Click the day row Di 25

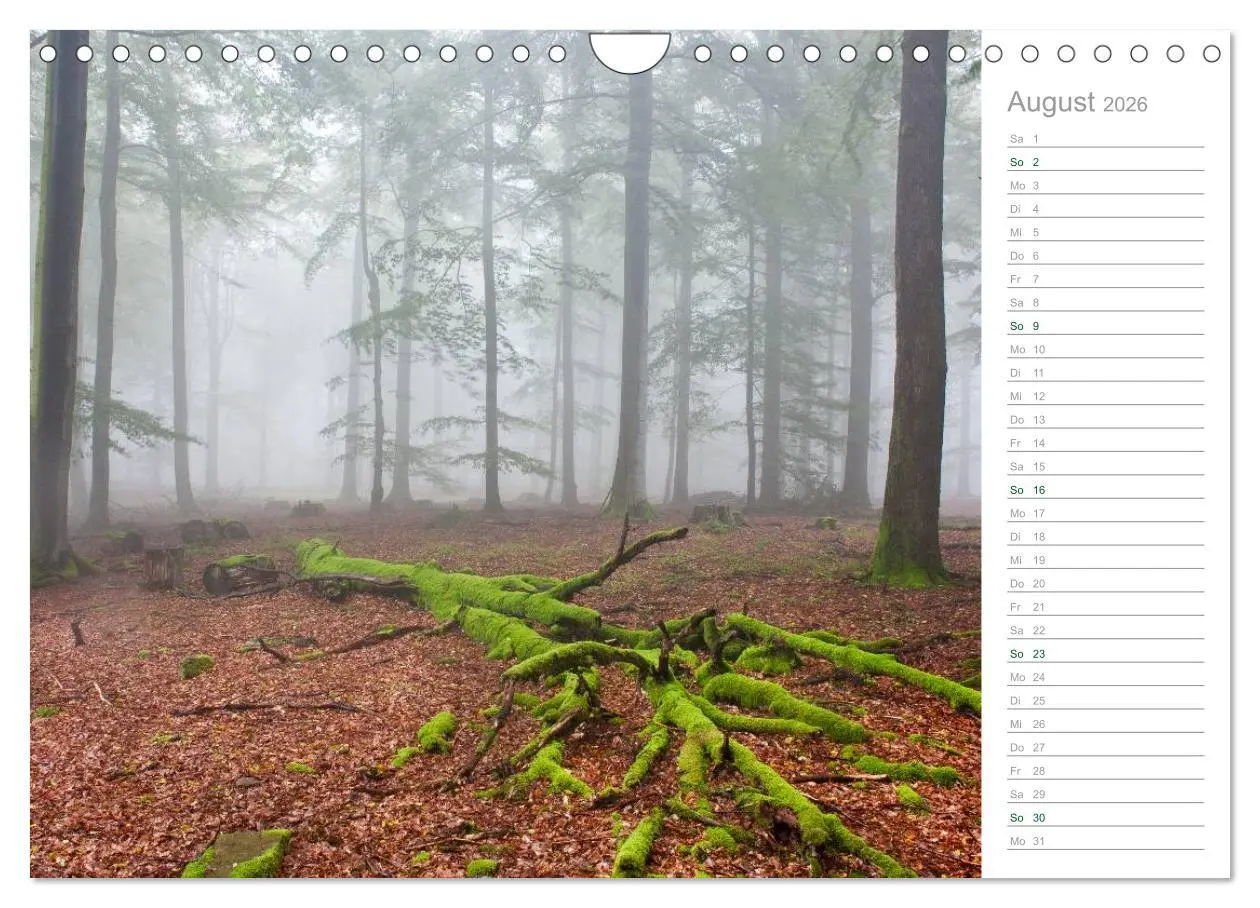coord(1105,700)
